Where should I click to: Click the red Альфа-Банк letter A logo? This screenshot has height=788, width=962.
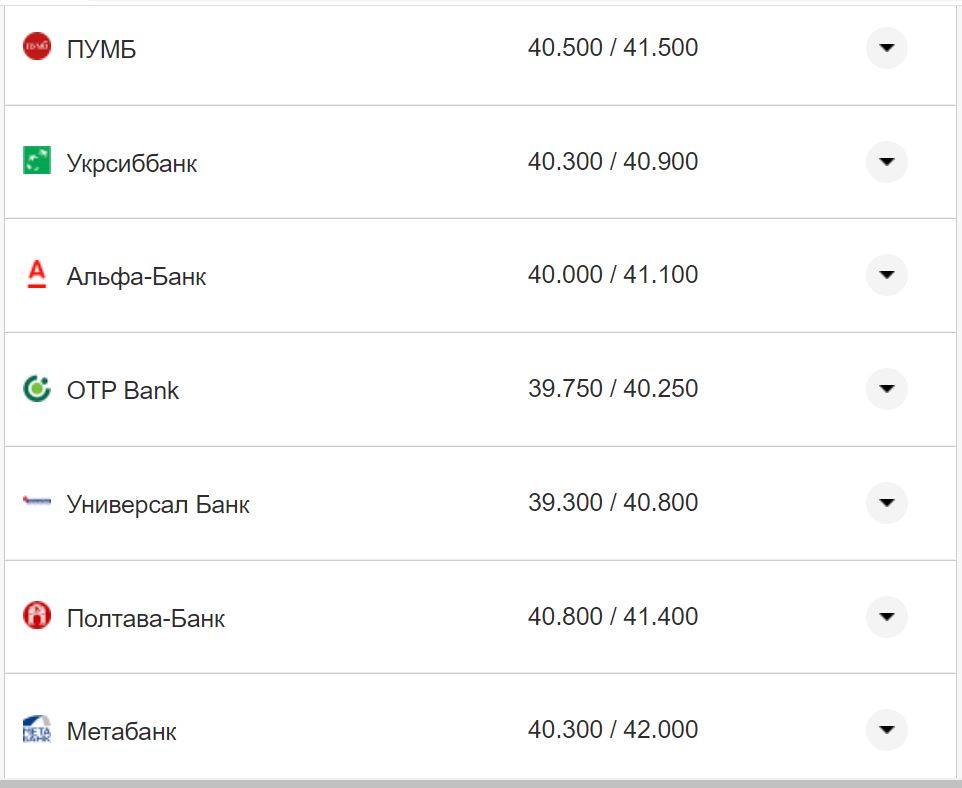coord(37,274)
